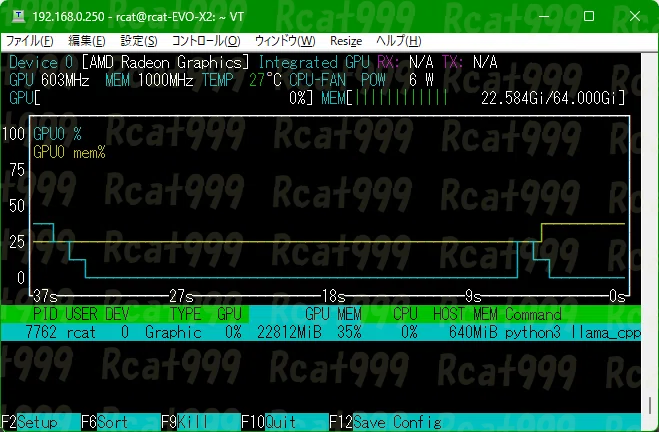This screenshot has width=659, height=432.
Task: Open the コントロール(O) menu
Action: click(x=206, y=41)
